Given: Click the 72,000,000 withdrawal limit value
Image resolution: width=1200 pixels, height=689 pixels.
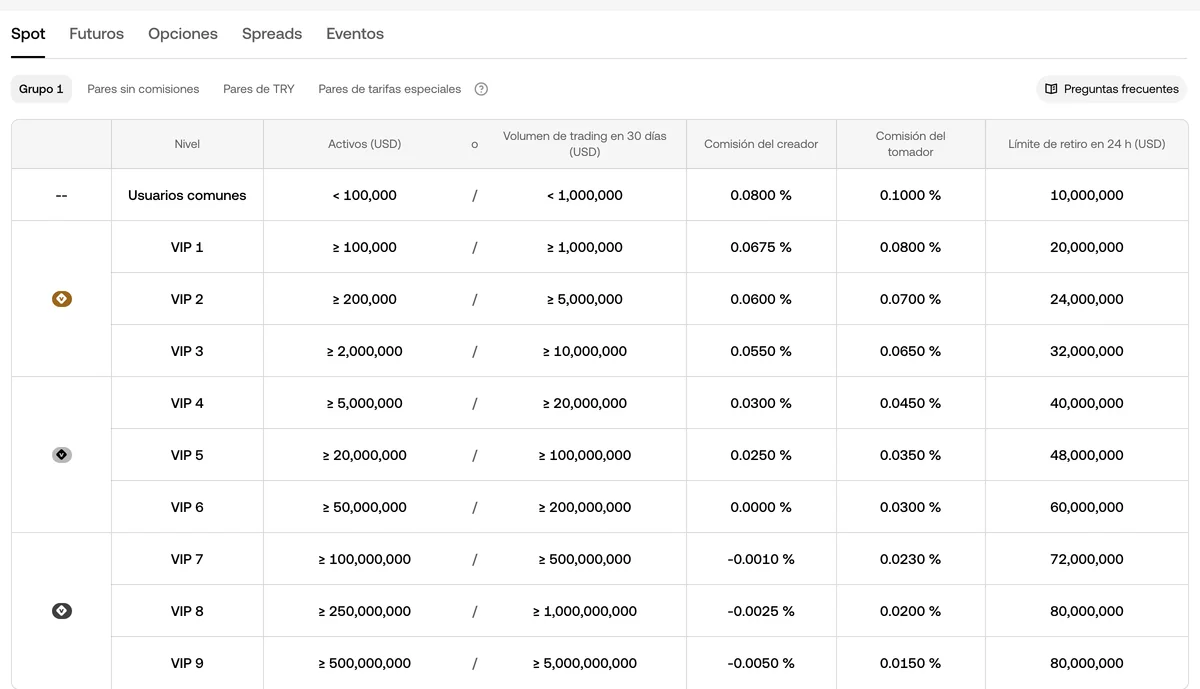Looking at the screenshot, I should 1087,559.
